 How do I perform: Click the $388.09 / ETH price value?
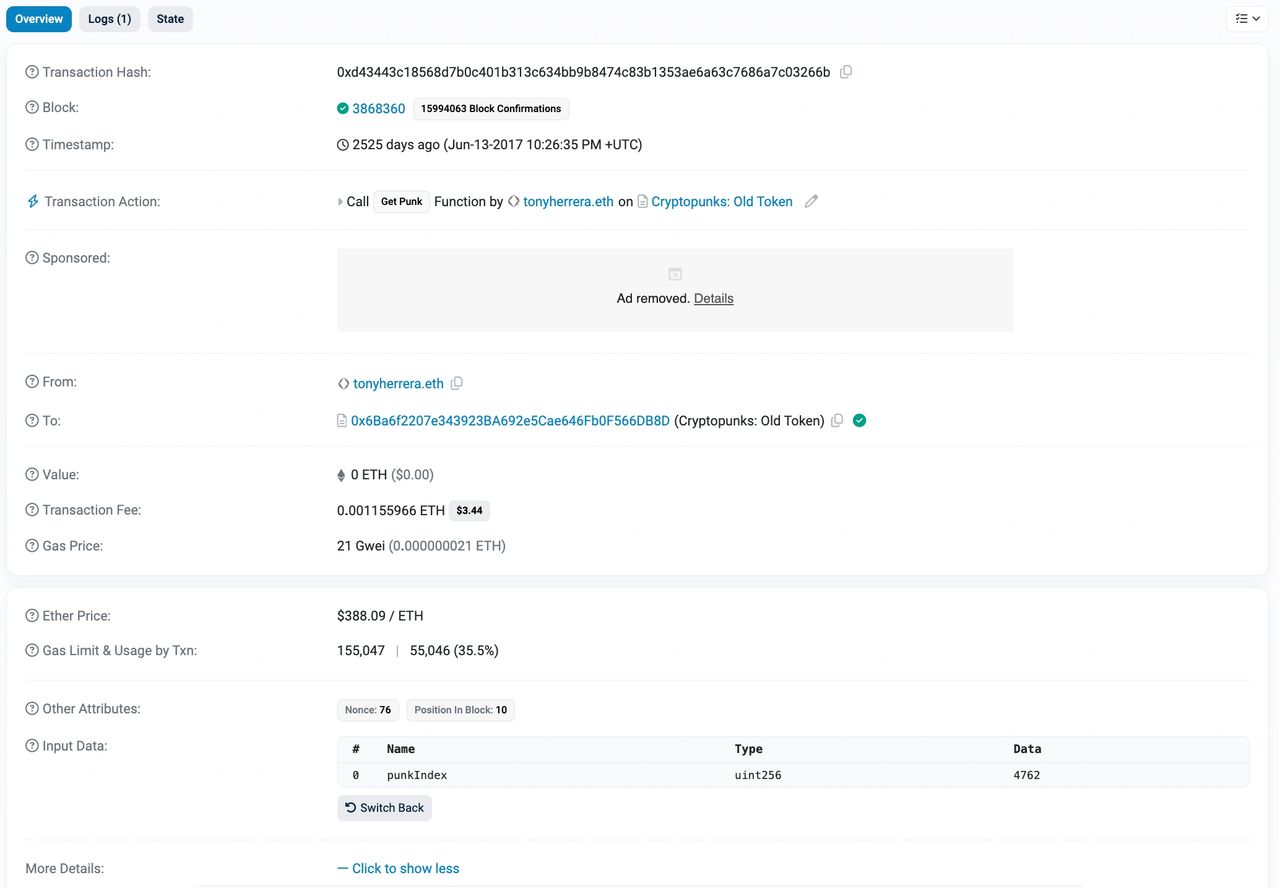pyautogui.click(x=380, y=616)
